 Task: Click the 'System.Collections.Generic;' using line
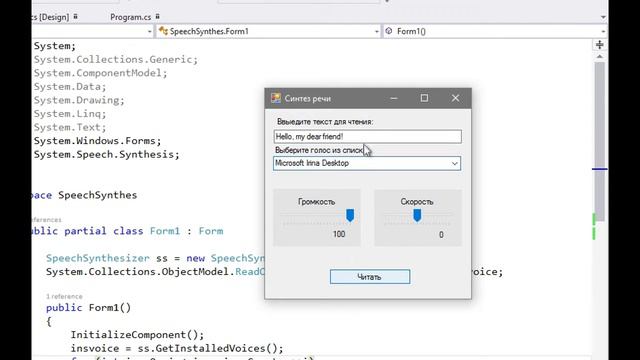click(x=116, y=60)
